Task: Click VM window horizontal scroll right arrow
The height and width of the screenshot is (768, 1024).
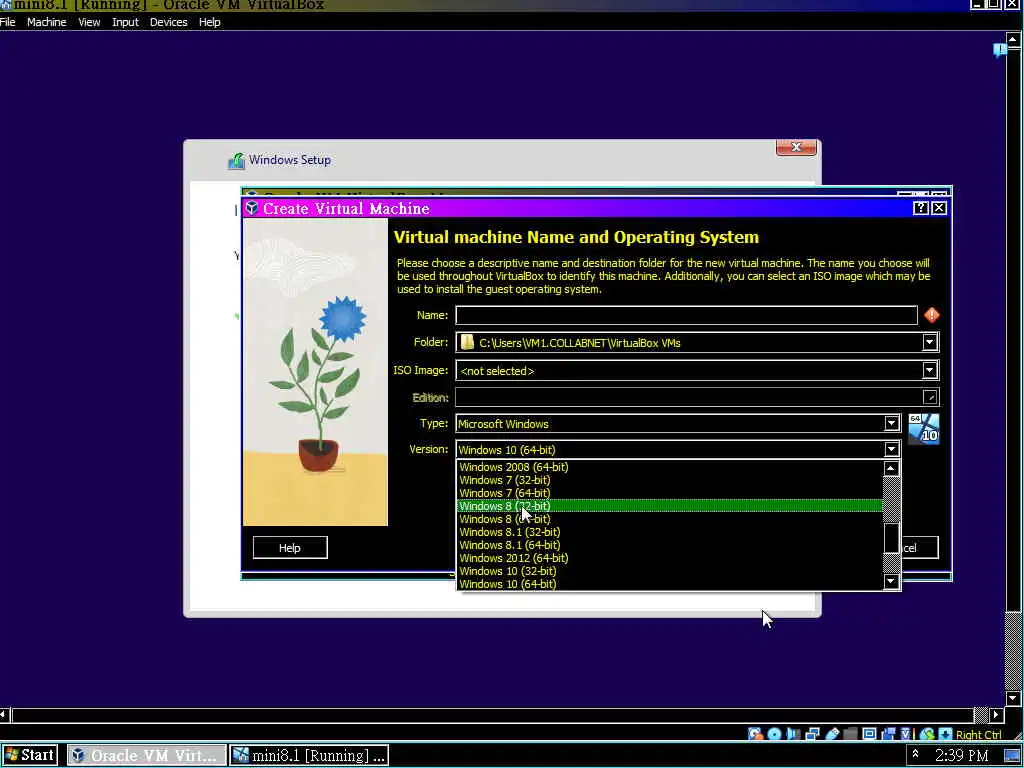Action: [x=997, y=715]
